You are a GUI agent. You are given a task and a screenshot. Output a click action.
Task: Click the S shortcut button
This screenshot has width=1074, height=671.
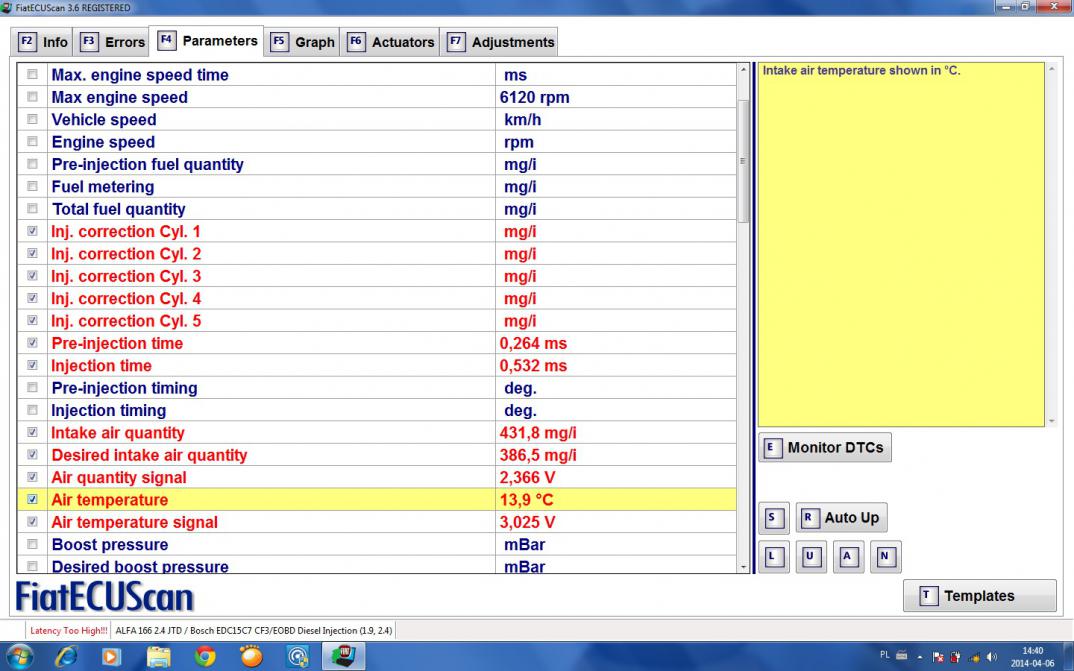[x=773, y=518]
